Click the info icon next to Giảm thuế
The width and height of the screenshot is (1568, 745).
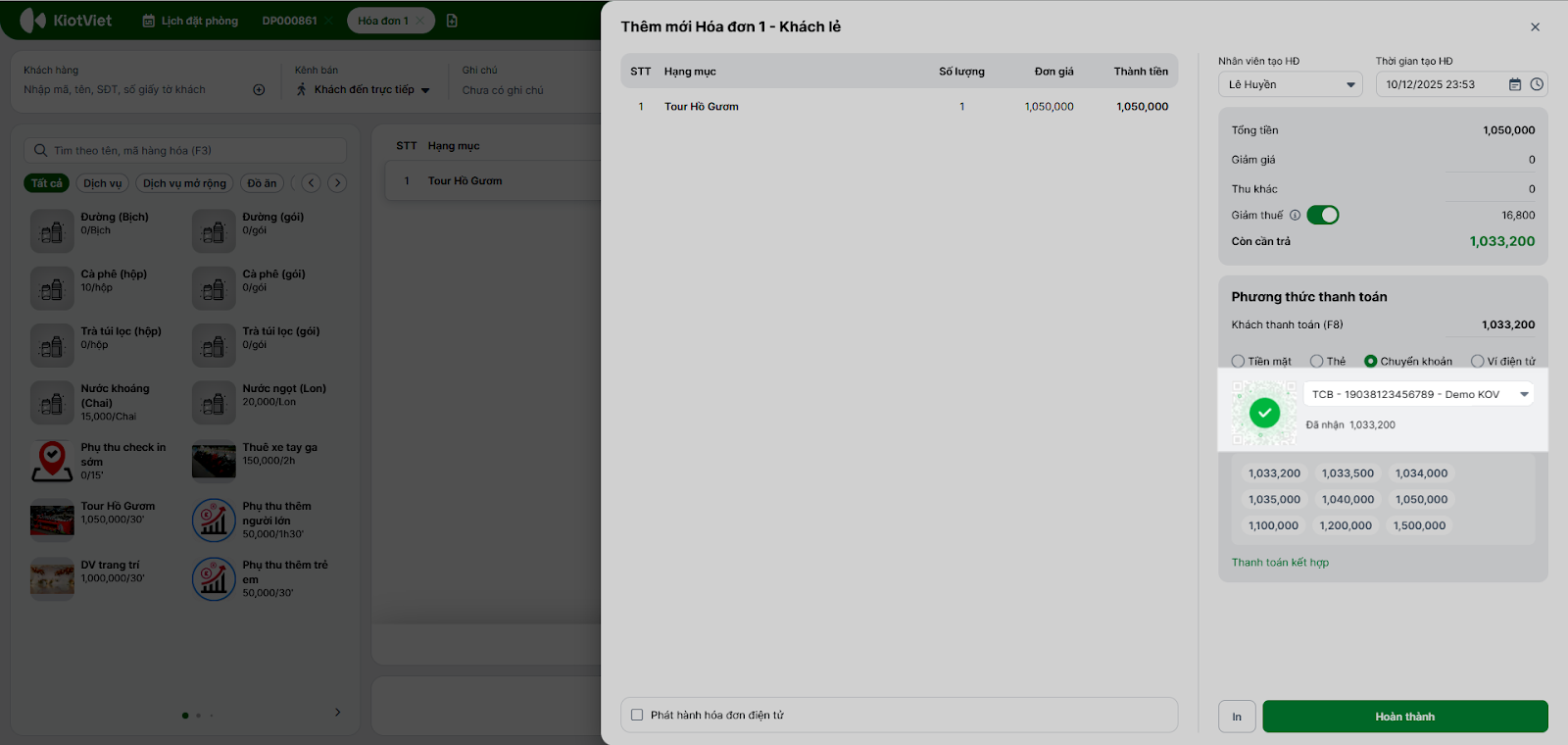[1295, 215]
